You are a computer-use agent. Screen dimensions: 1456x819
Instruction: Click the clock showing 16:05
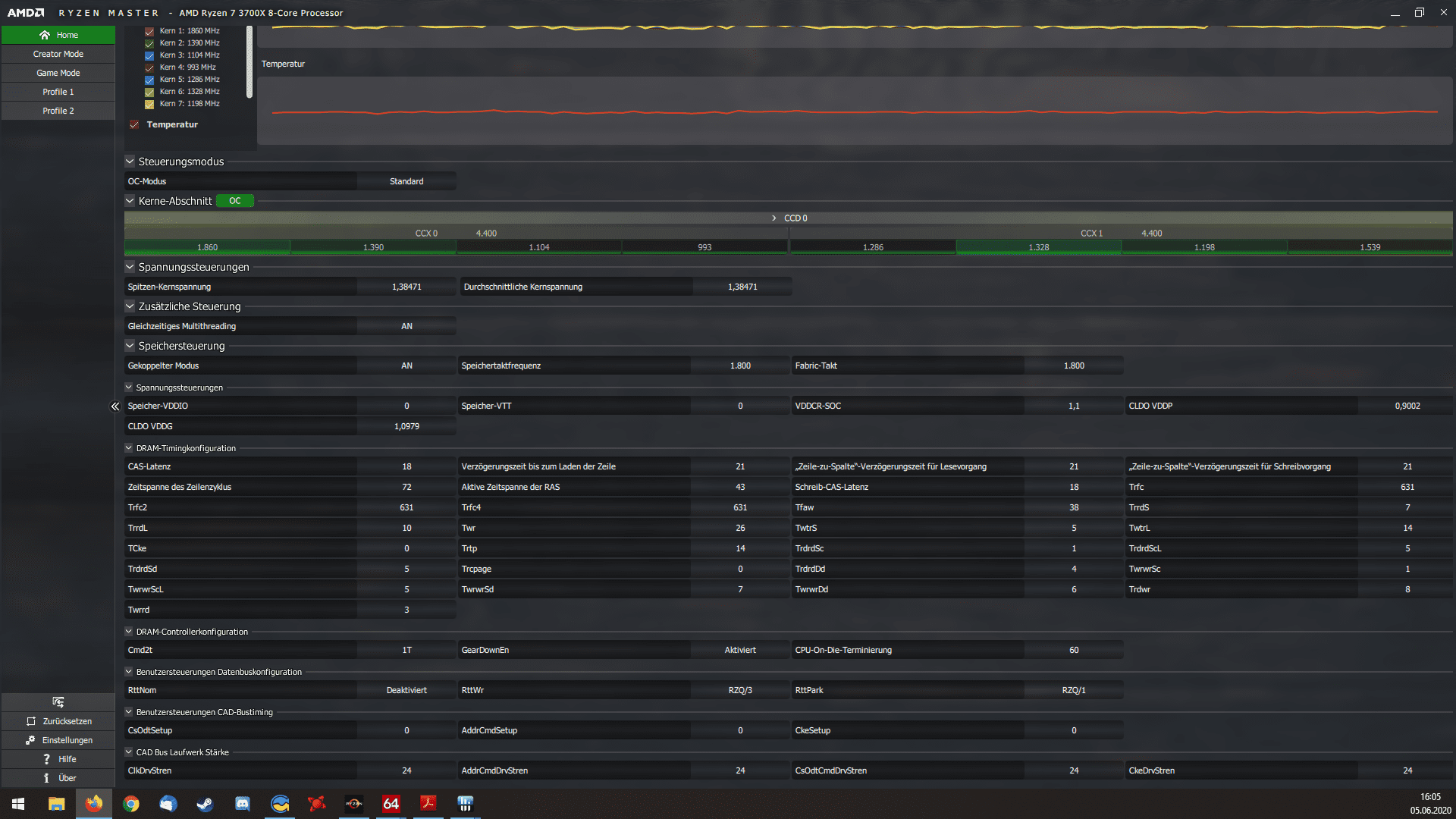pyautogui.click(x=1430, y=797)
